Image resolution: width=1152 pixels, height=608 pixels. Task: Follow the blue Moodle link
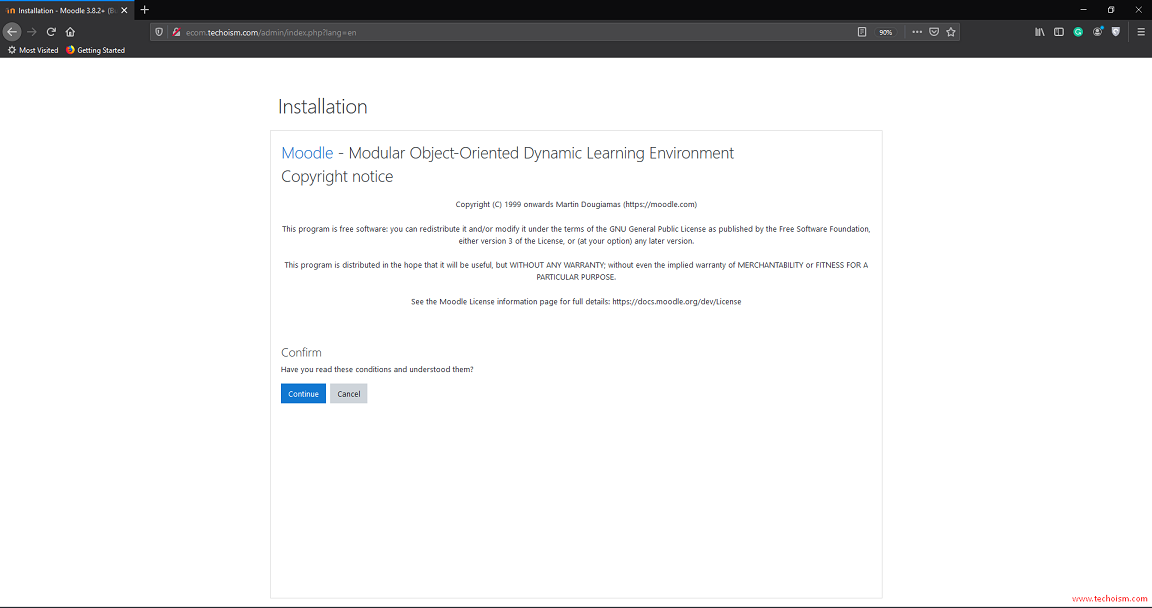pos(307,153)
